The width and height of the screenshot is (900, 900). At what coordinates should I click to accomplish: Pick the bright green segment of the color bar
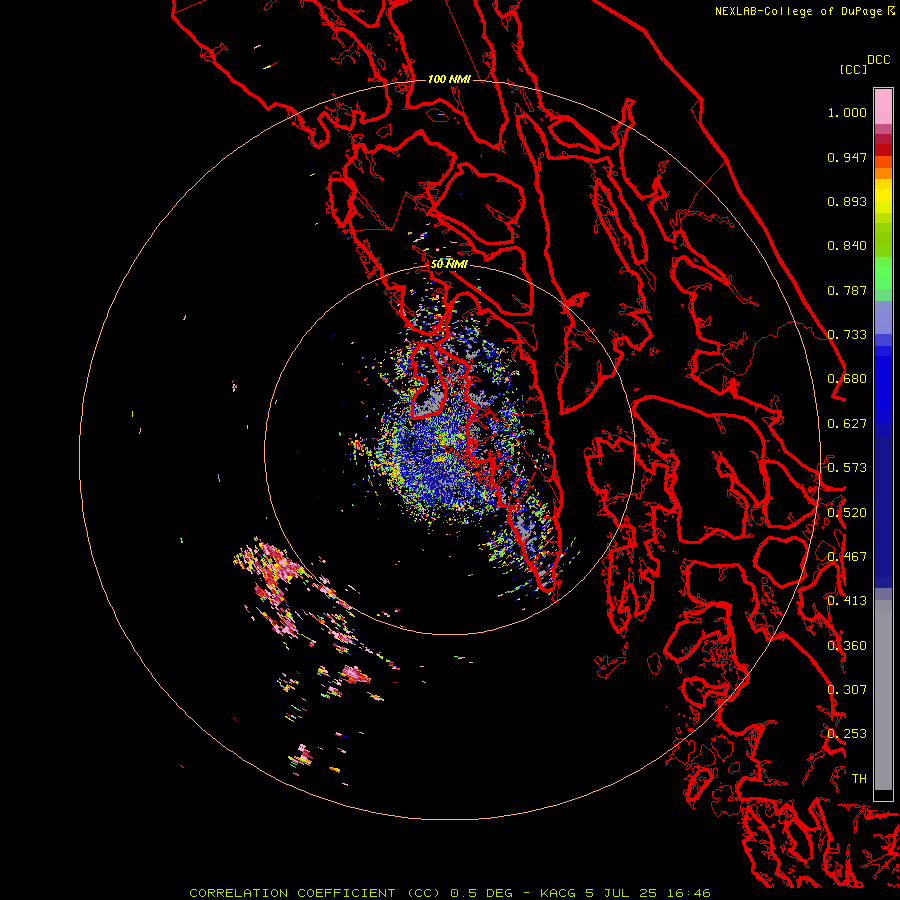883,273
